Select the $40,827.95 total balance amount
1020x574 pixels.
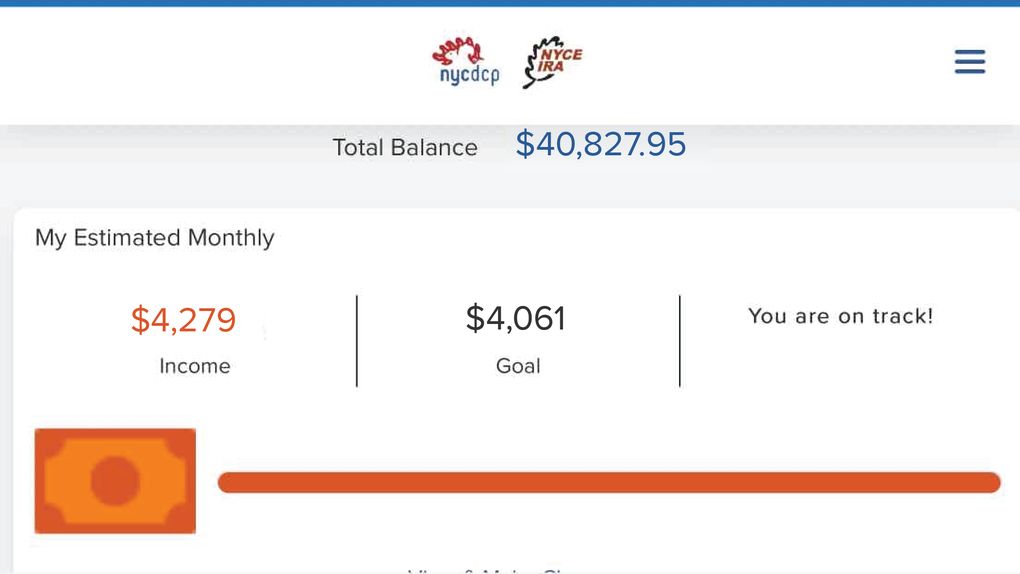[x=600, y=144]
